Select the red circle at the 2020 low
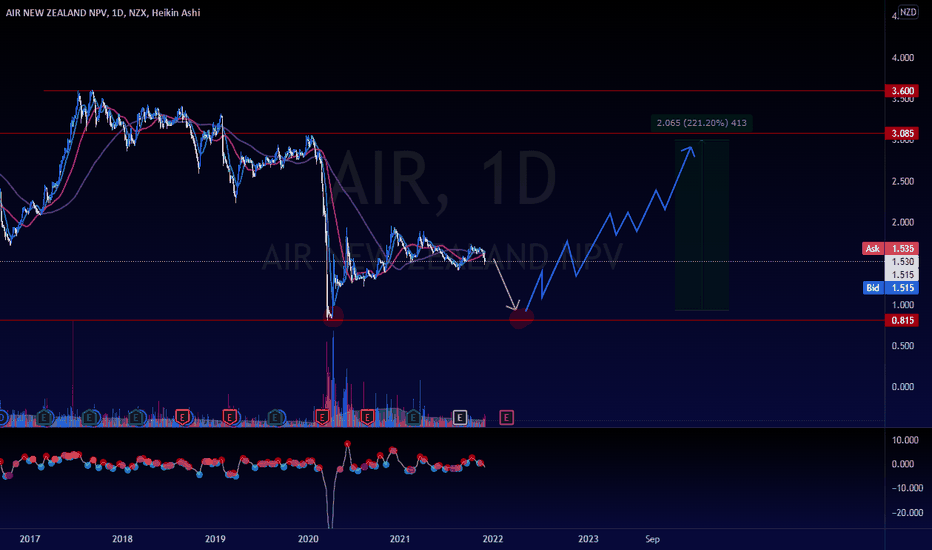The image size is (932, 550). (333, 316)
